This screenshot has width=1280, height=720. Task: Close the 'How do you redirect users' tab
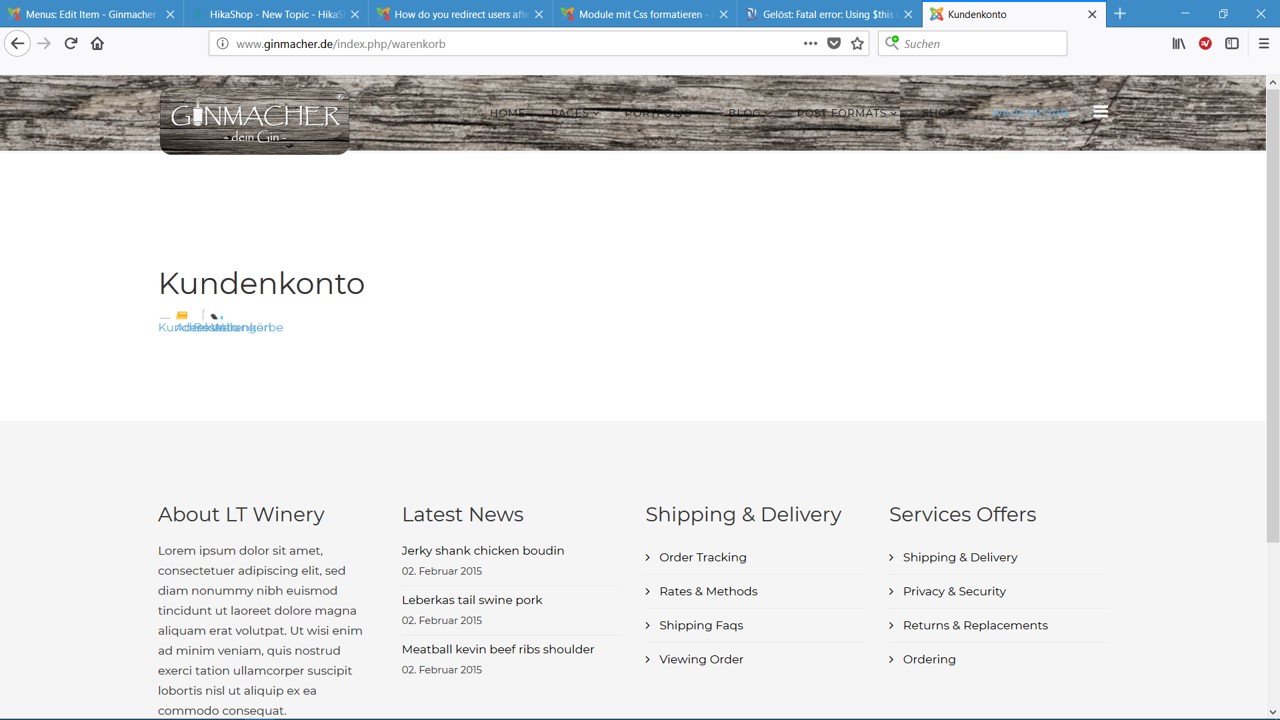(x=539, y=15)
